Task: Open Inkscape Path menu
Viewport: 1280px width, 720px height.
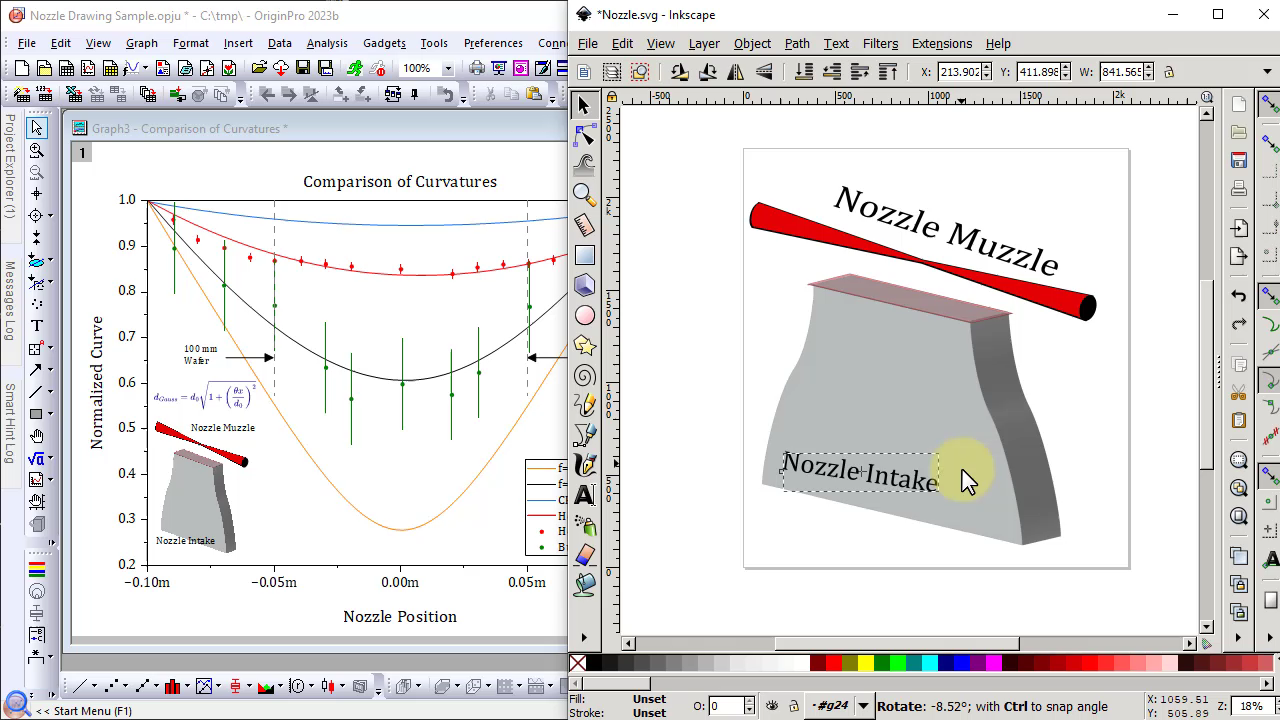Action: click(x=797, y=43)
